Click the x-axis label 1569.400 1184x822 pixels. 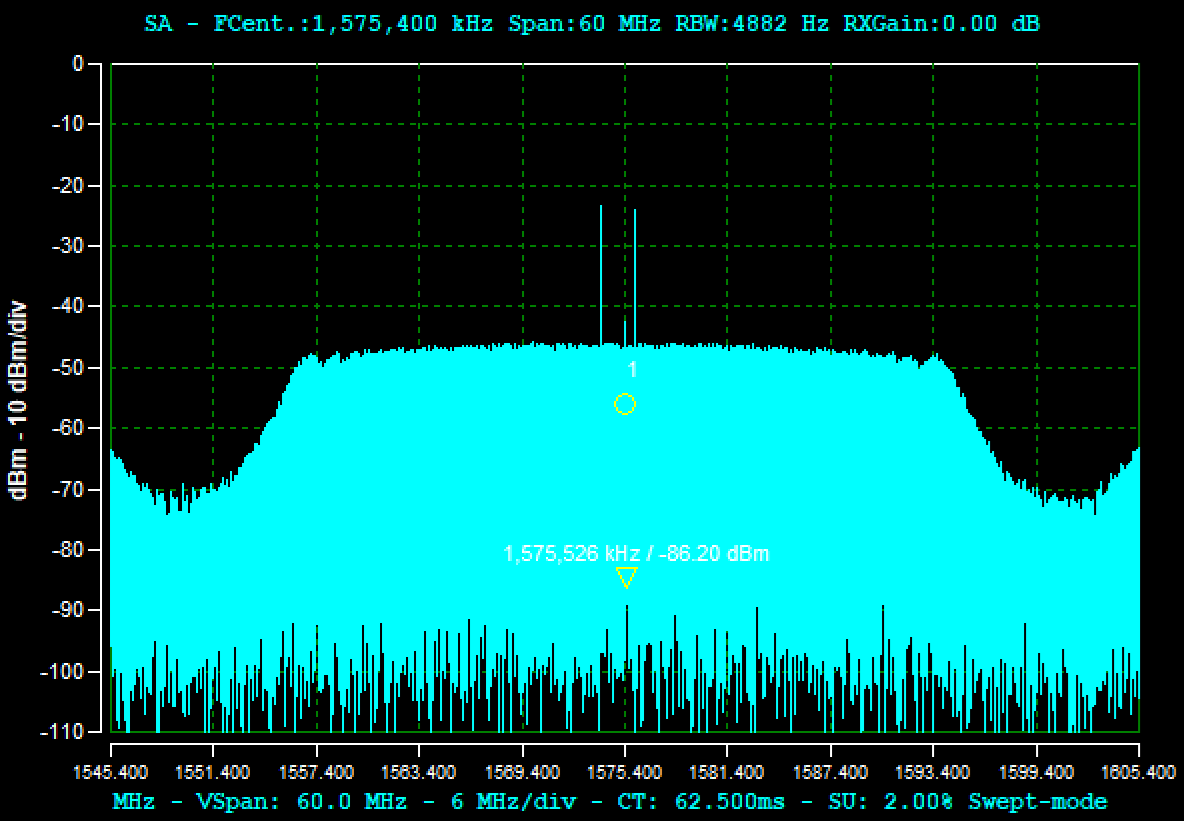click(x=522, y=772)
